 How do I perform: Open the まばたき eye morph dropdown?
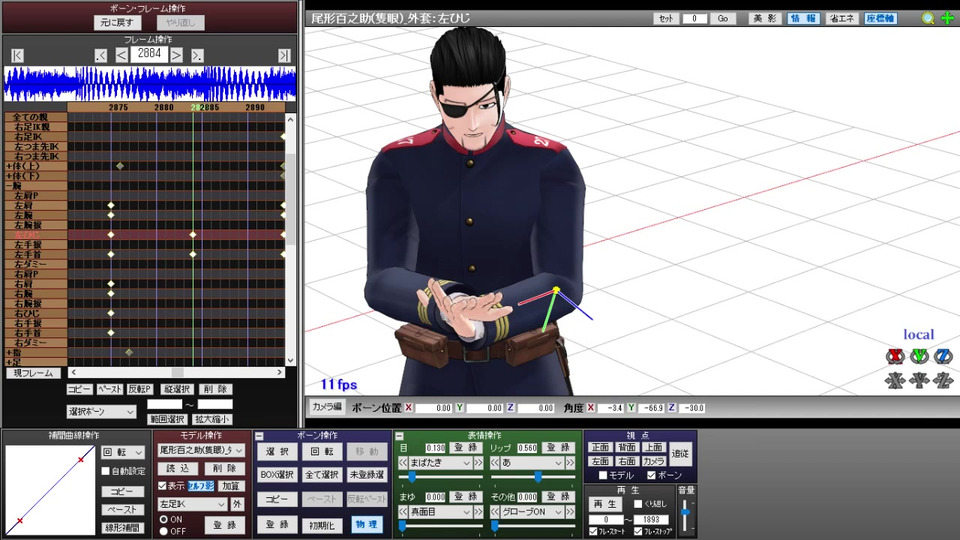tap(440, 463)
